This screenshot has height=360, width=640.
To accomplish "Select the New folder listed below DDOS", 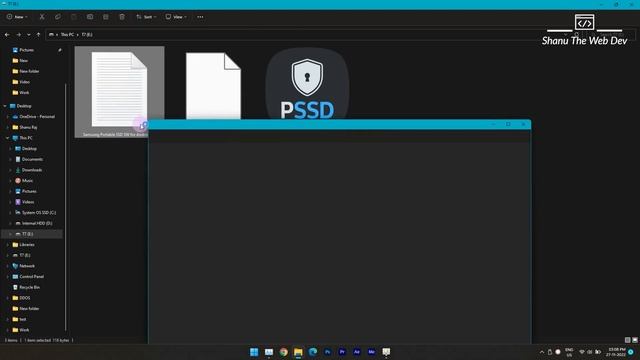I will (29, 309).
